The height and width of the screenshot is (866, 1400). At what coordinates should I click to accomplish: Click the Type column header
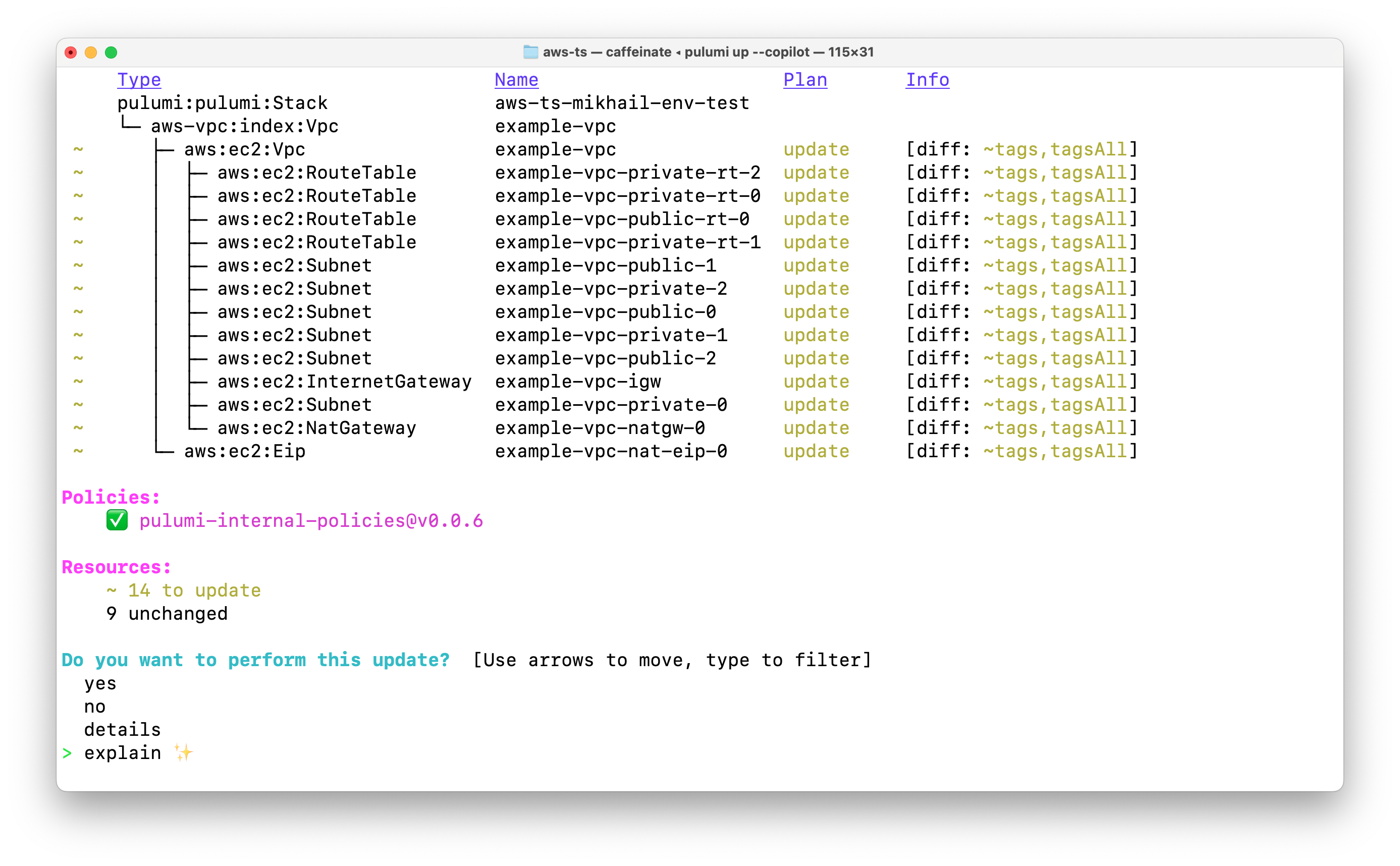click(139, 80)
